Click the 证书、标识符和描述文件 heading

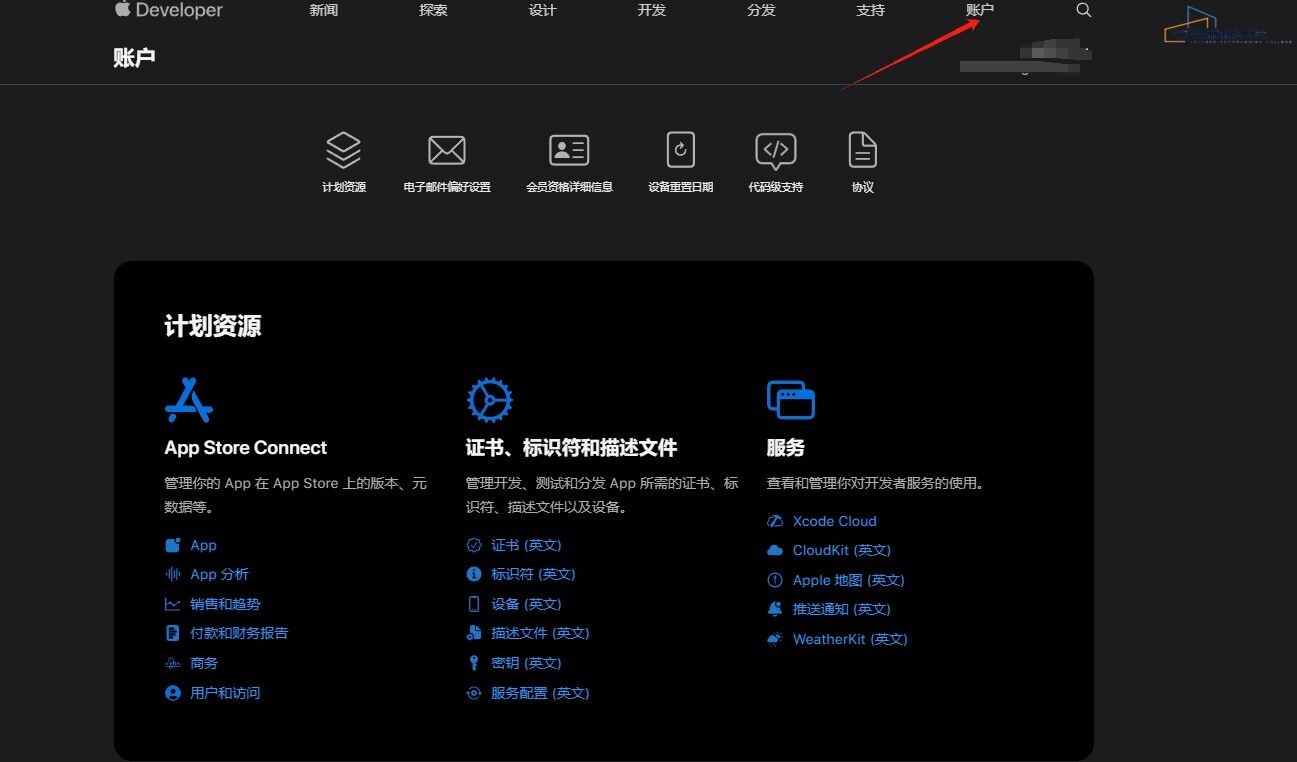pyautogui.click(x=571, y=448)
